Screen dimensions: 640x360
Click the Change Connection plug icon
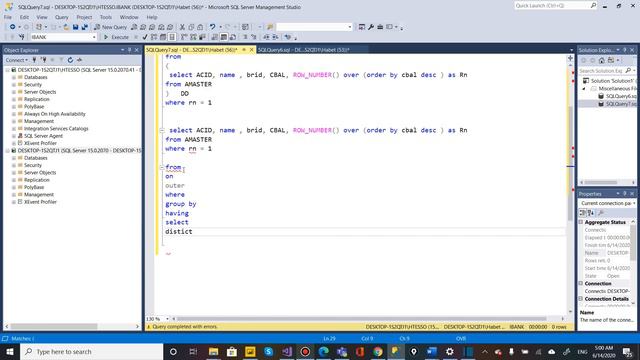click(x=22, y=37)
